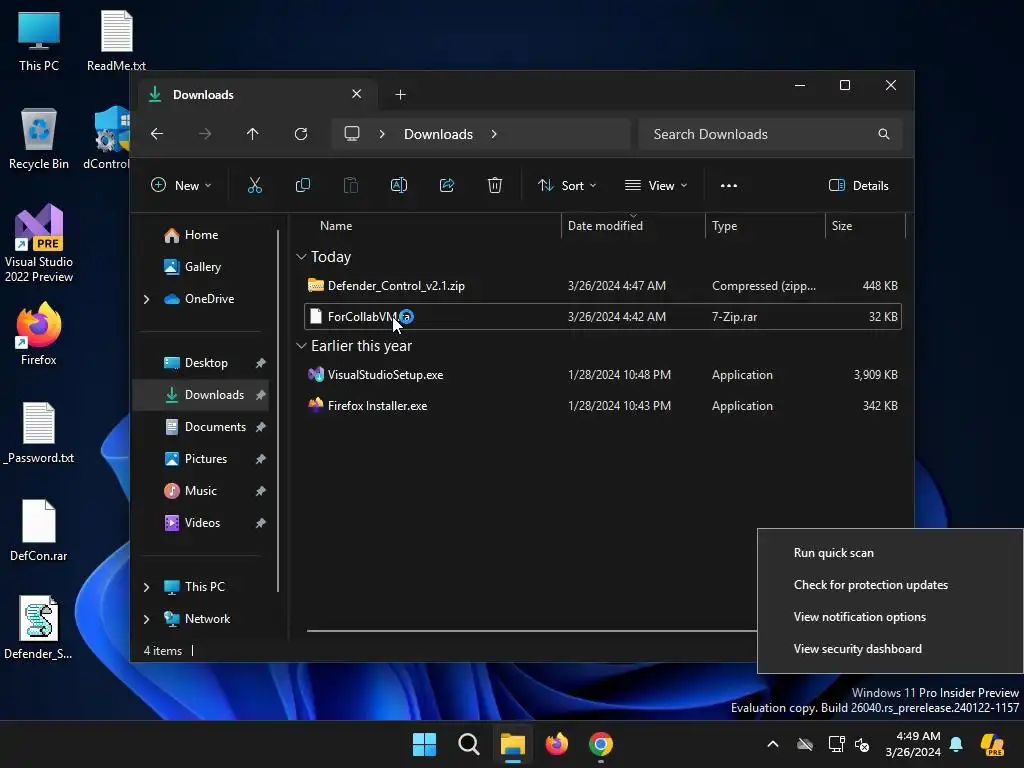
Task: Open the View dropdown
Action: pos(656,185)
